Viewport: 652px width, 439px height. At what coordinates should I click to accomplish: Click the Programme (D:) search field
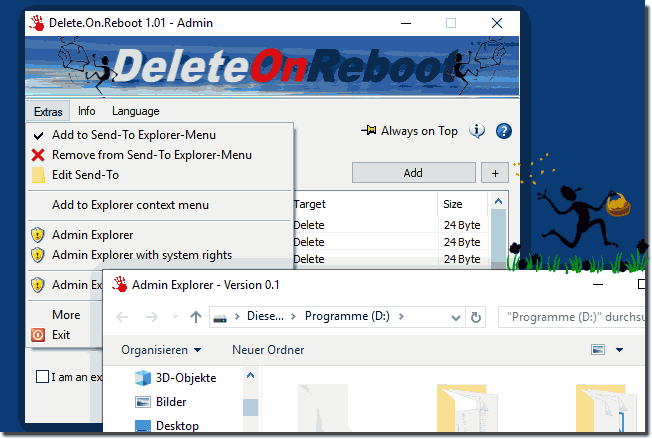[573, 317]
